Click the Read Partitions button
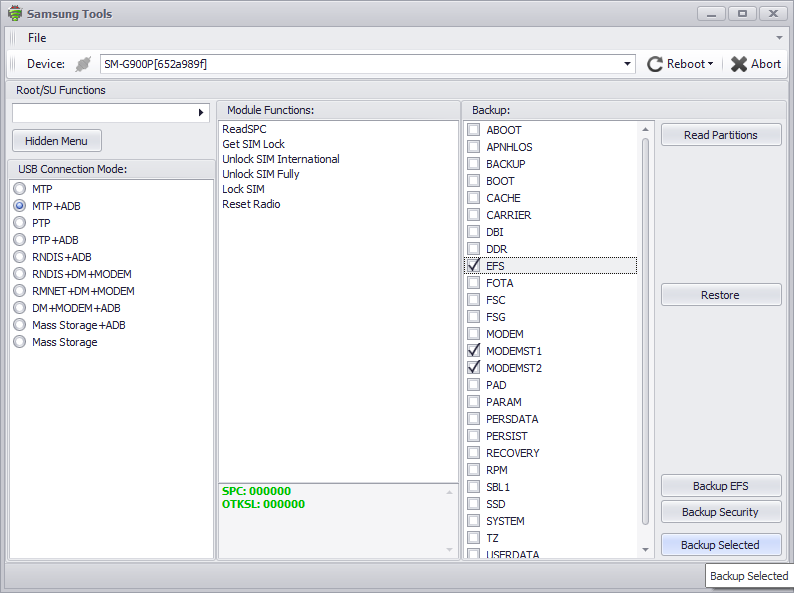Viewport: 794px width, 593px height. tap(721, 135)
